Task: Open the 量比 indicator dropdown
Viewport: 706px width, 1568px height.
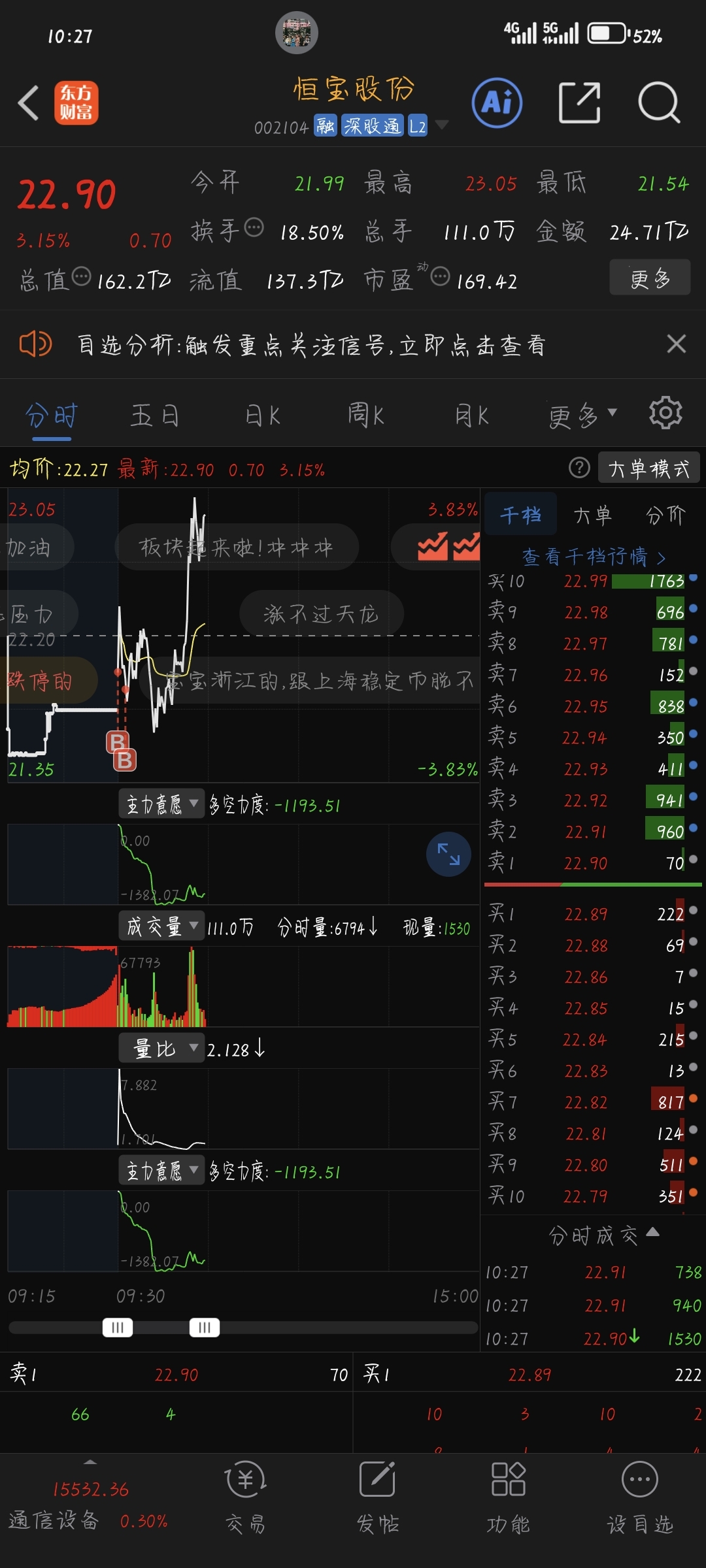Action: click(162, 1048)
